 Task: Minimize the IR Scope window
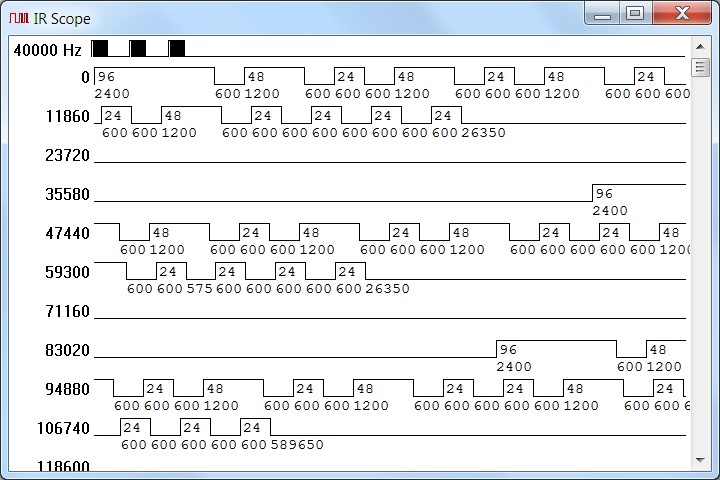[601, 14]
